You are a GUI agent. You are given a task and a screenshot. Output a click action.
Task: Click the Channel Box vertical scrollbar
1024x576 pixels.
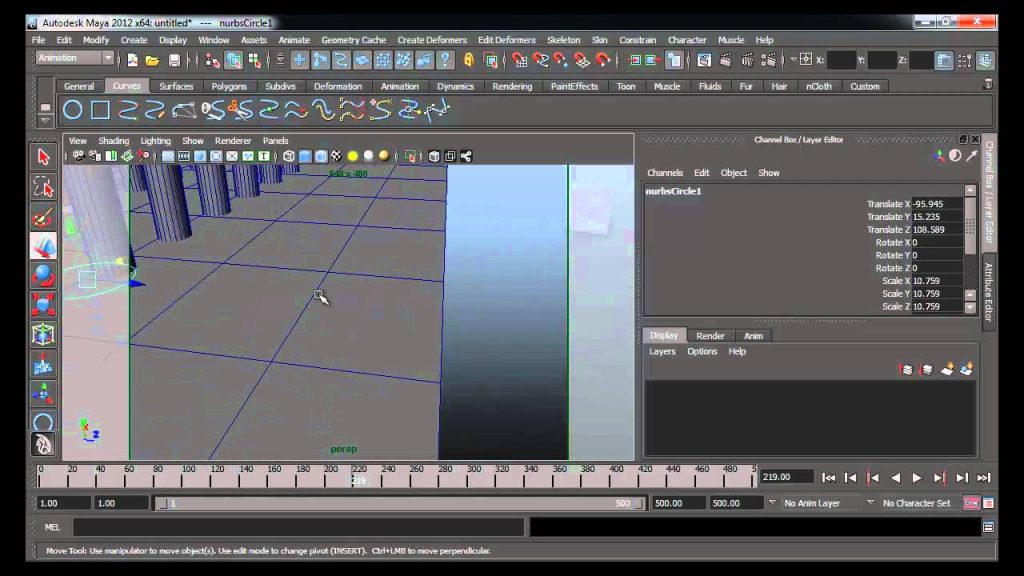point(970,248)
